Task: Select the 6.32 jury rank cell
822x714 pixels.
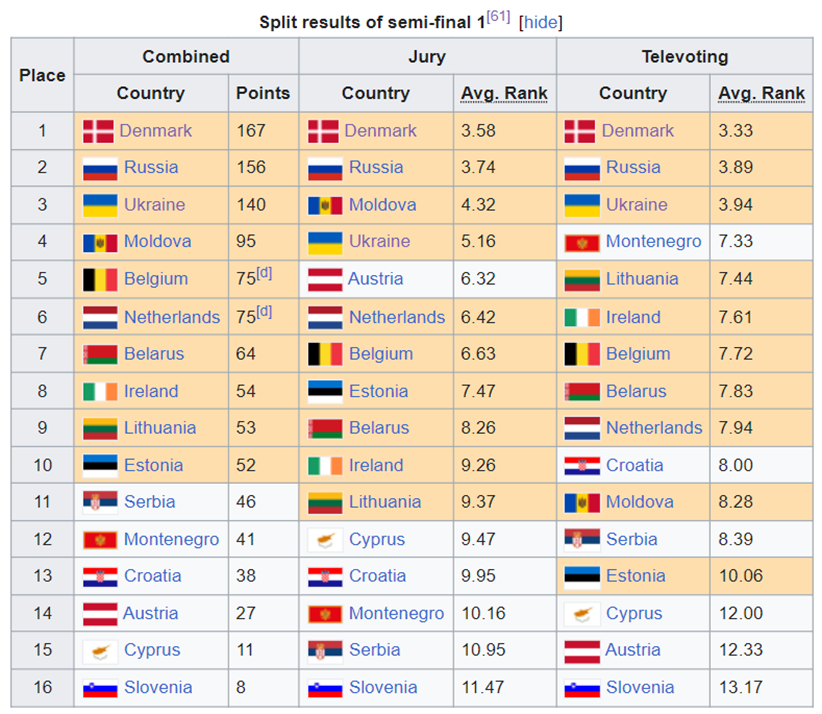Action: point(505,279)
